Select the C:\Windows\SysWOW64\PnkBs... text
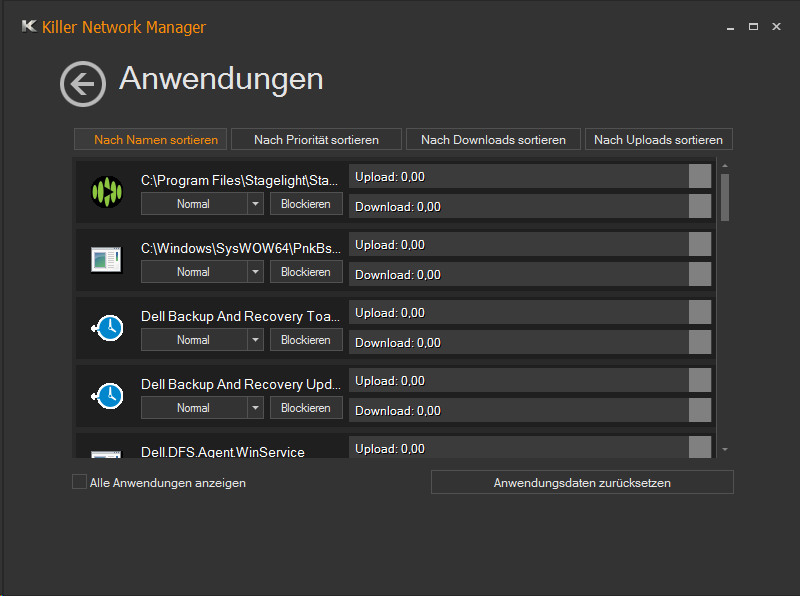Image resolution: width=800 pixels, height=596 pixels. coord(240,248)
